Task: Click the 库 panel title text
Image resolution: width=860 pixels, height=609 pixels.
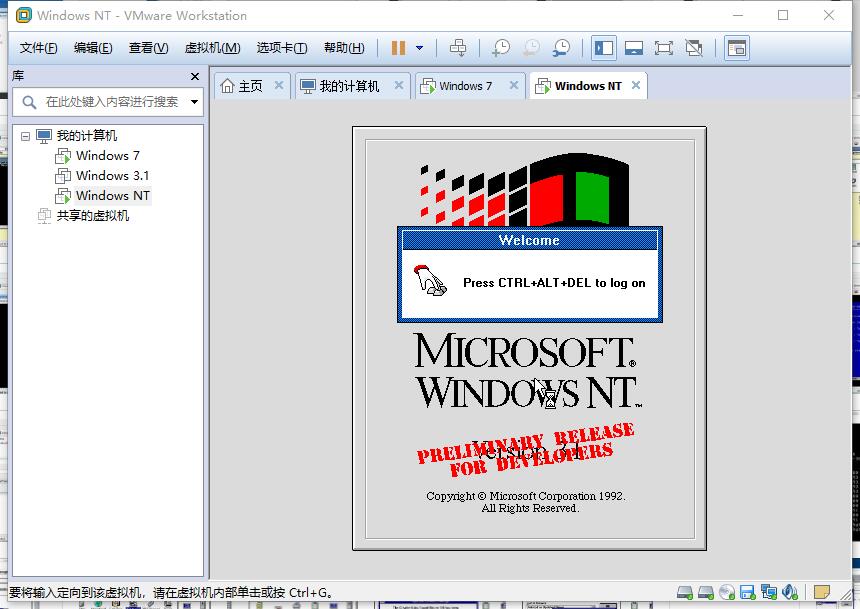Action: pyautogui.click(x=18, y=76)
